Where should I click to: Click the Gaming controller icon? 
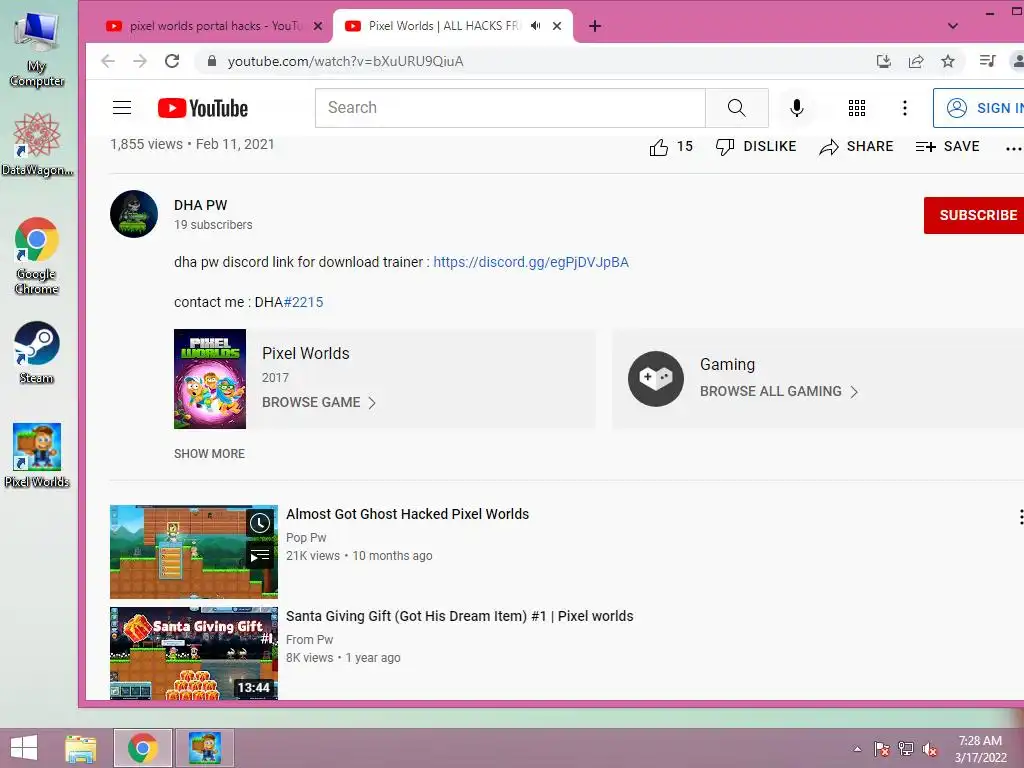pos(656,379)
